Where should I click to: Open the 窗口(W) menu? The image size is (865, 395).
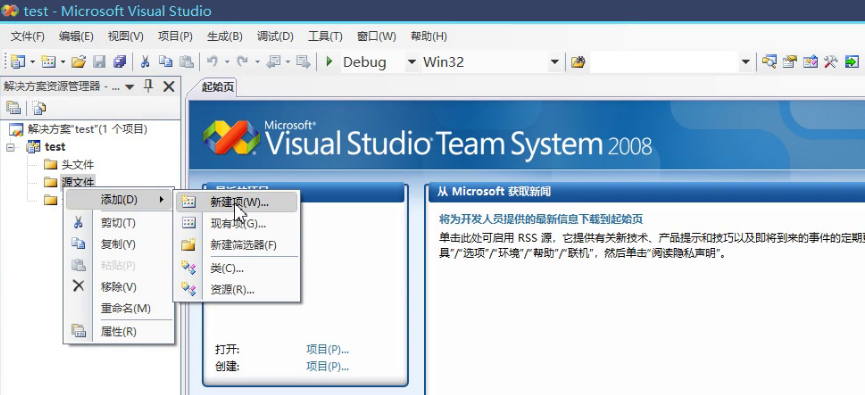376,36
